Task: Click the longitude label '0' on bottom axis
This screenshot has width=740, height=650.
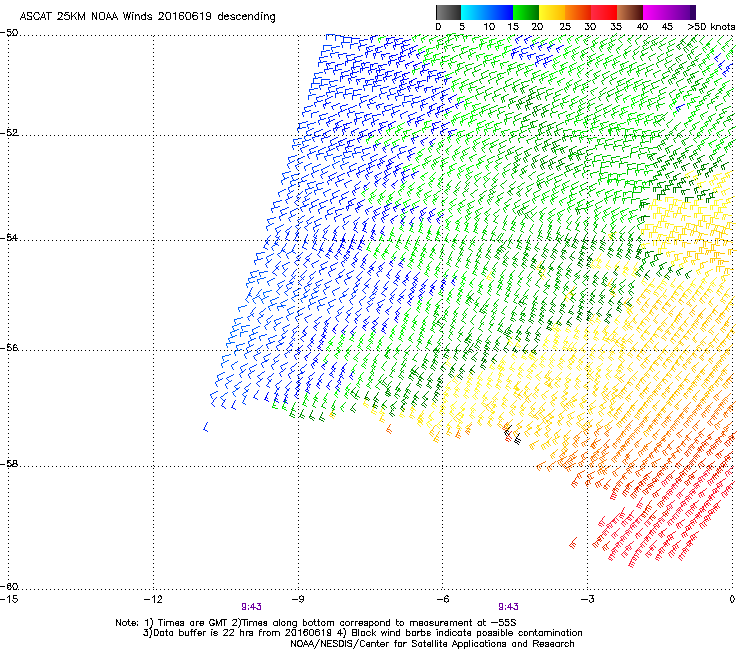Action: (x=732, y=599)
